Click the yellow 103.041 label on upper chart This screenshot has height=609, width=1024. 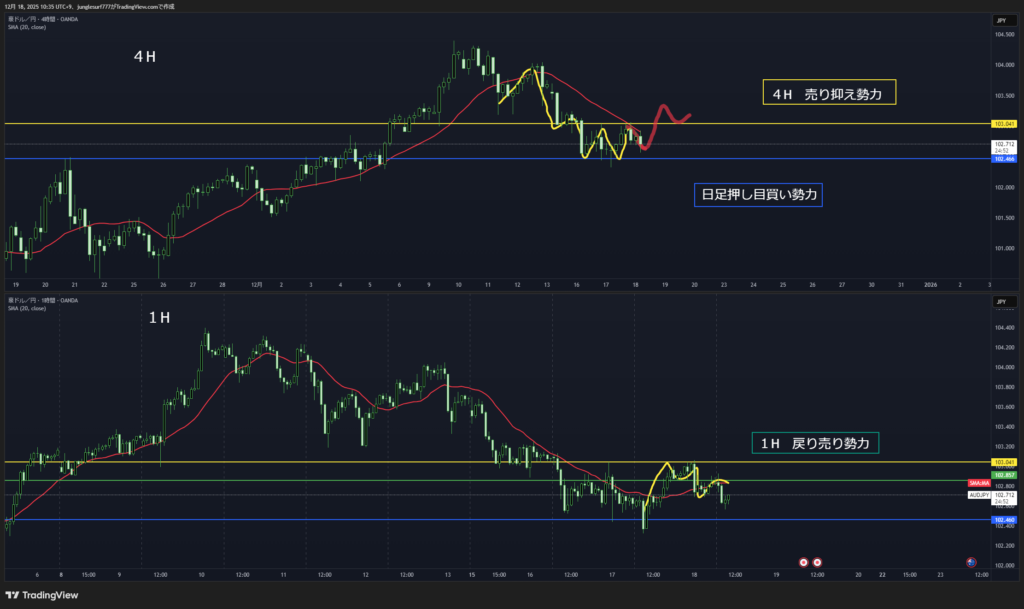(x=1004, y=124)
